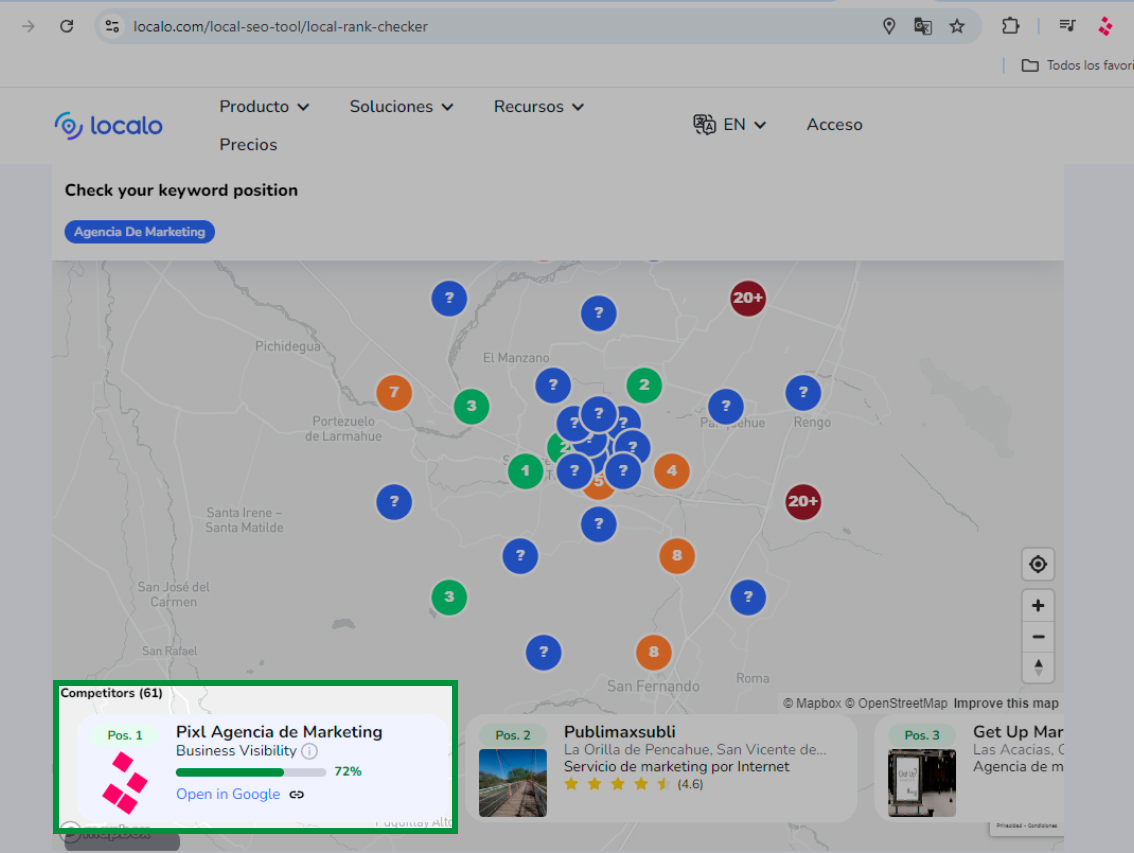Select the blue ? marker beside Rengo label
The width and height of the screenshot is (1134, 853).
pos(803,393)
